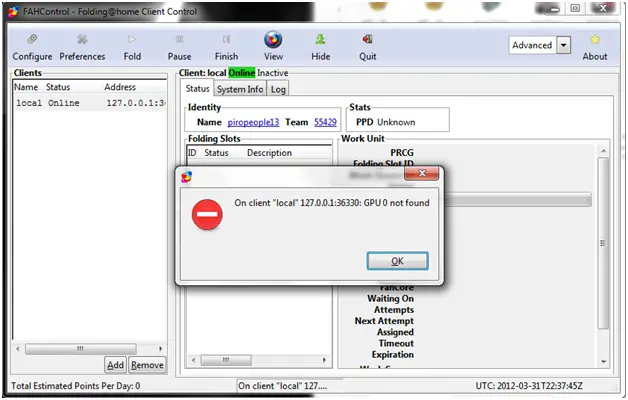628x400 pixels.
Task: Click the red error stop icon
Action: coord(207,215)
